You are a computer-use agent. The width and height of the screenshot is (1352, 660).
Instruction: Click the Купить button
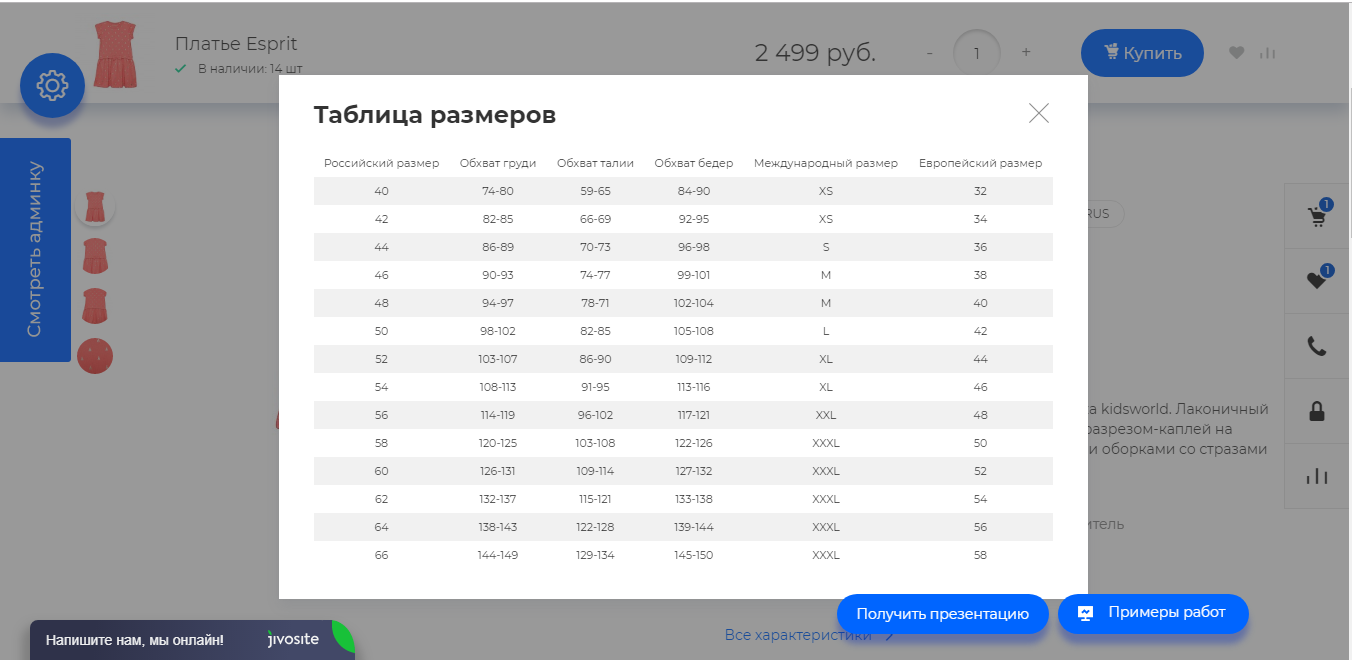[1141, 53]
